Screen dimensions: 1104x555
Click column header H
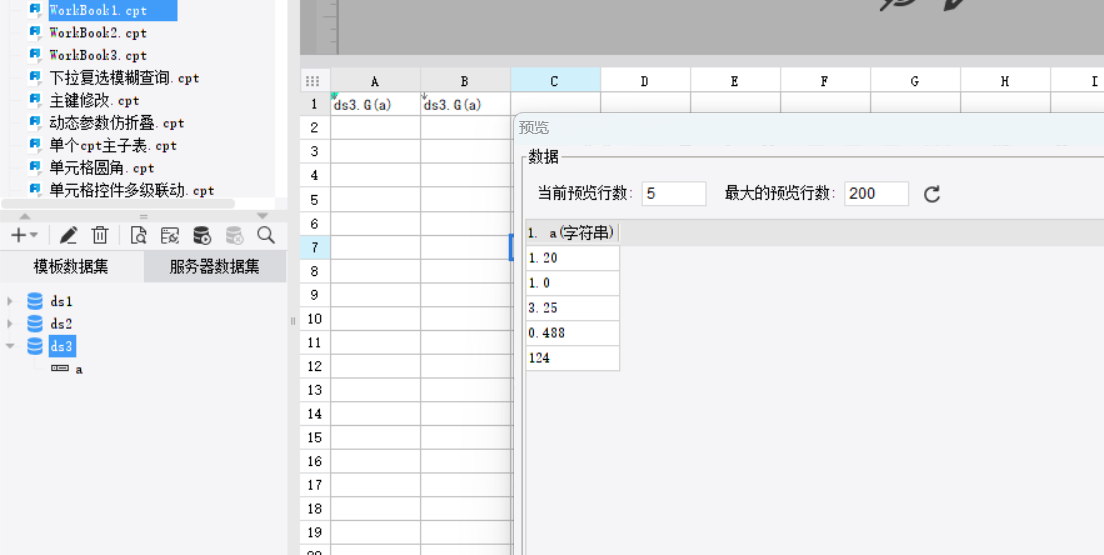point(1006,80)
